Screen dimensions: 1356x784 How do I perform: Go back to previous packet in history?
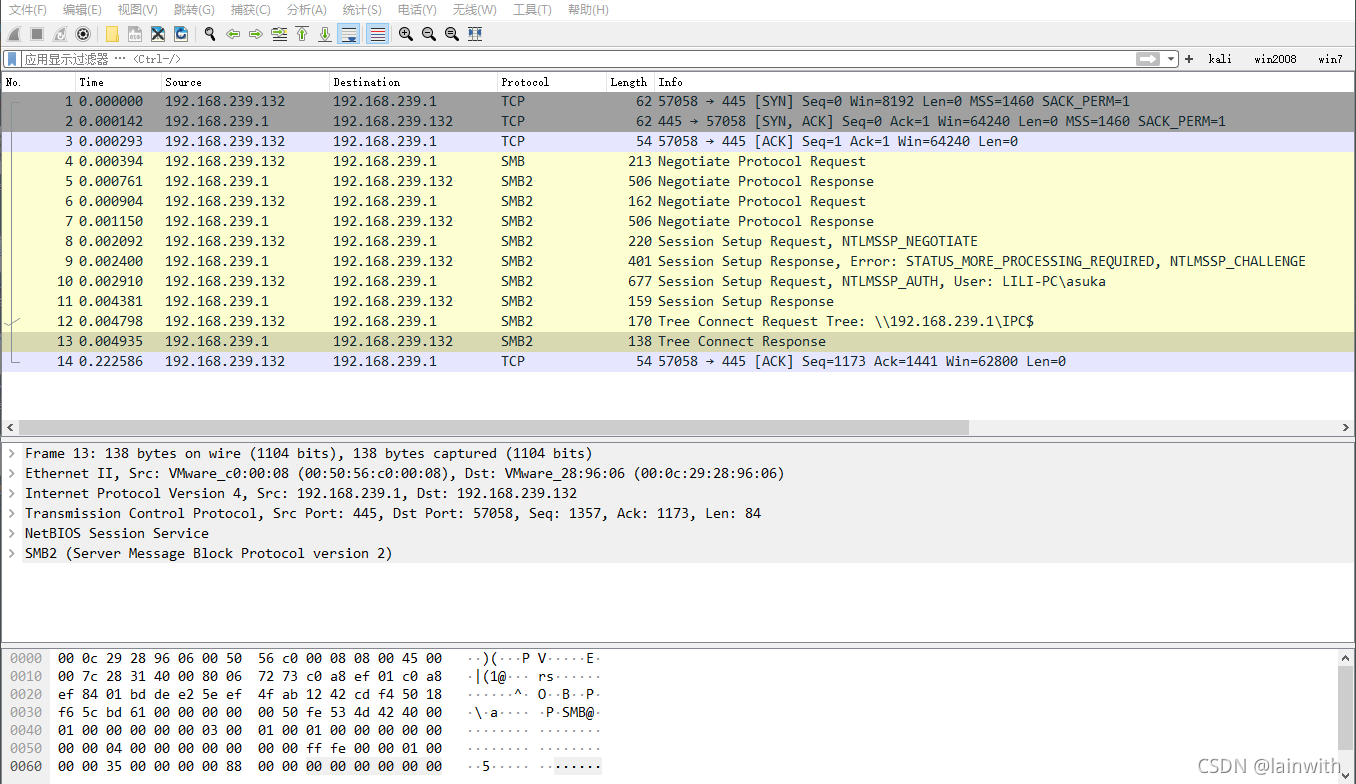[x=233, y=34]
